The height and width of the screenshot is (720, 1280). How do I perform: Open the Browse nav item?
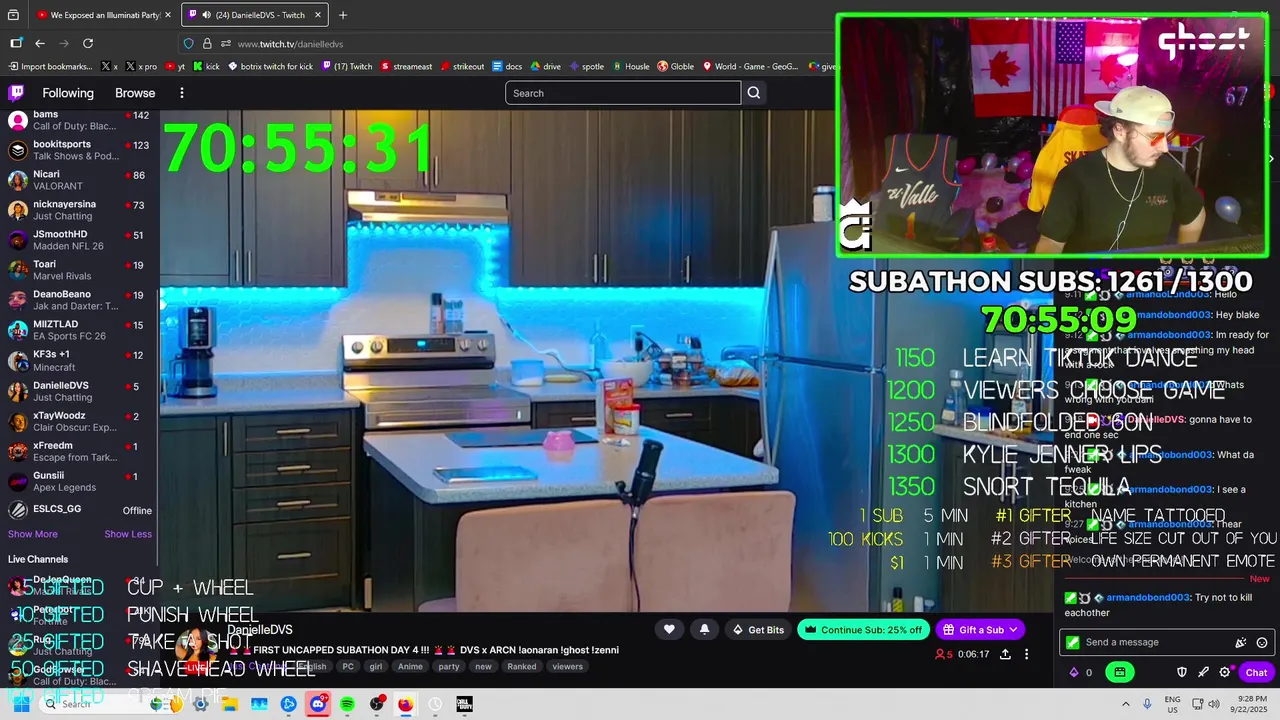(135, 93)
